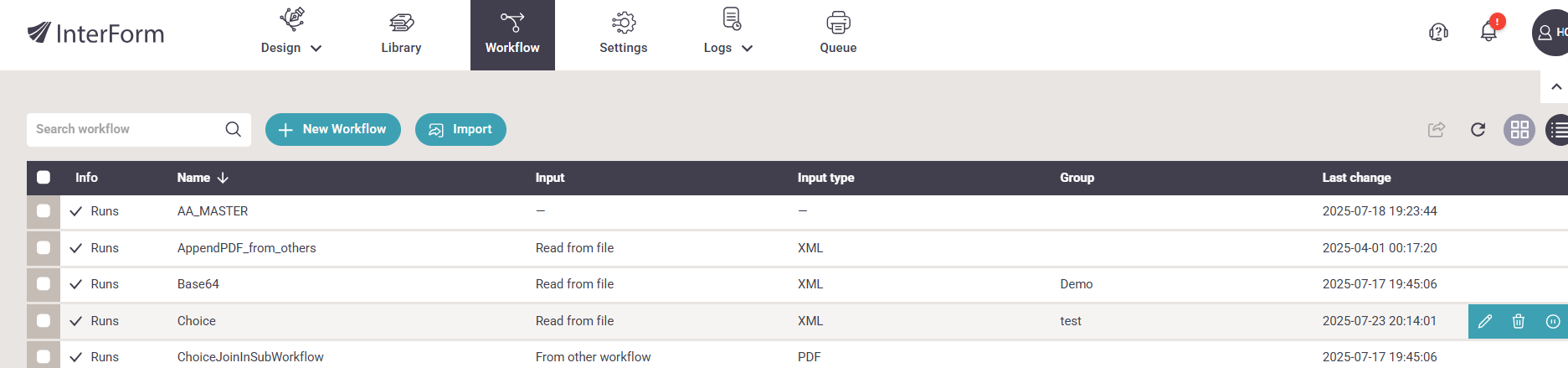Open the Logs dropdown menu
Viewport: 1568px width, 368px height.
tap(728, 34)
